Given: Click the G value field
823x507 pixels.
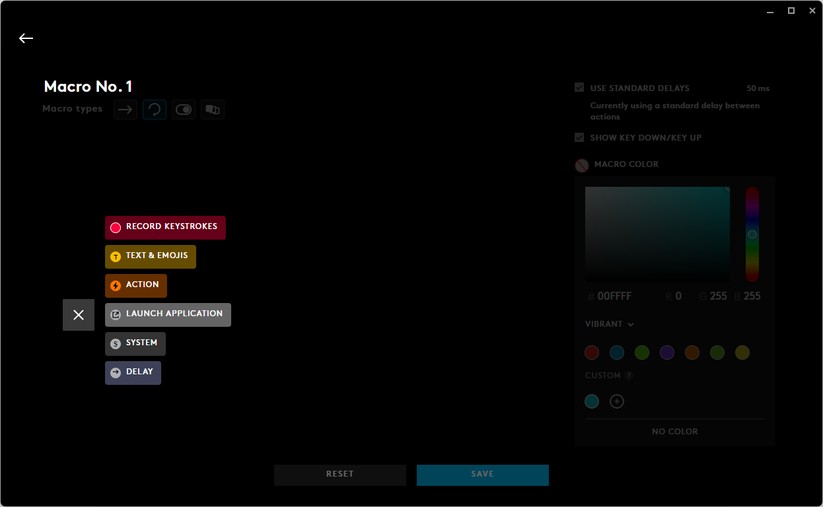Looking at the screenshot, I should click(718, 296).
